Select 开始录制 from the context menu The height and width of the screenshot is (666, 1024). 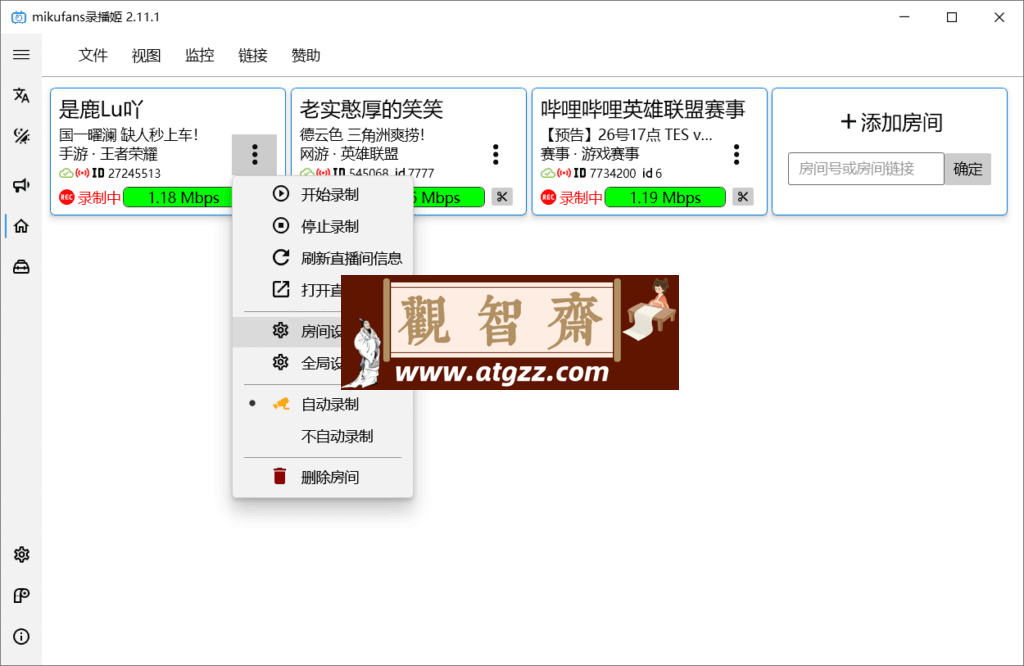click(x=323, y=194)
